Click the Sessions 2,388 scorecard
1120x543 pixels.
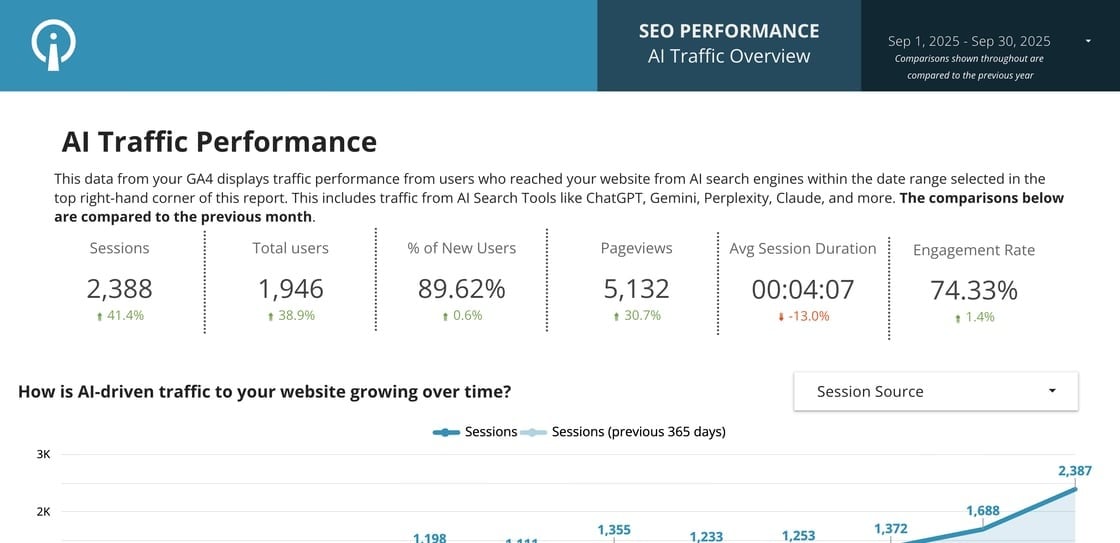pos(119,289)
